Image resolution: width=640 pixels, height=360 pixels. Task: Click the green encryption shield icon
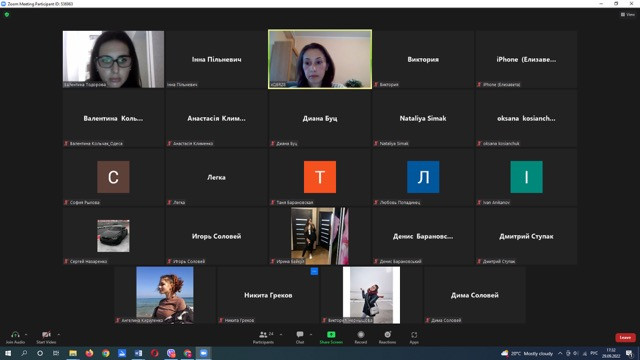pos(7,15)
